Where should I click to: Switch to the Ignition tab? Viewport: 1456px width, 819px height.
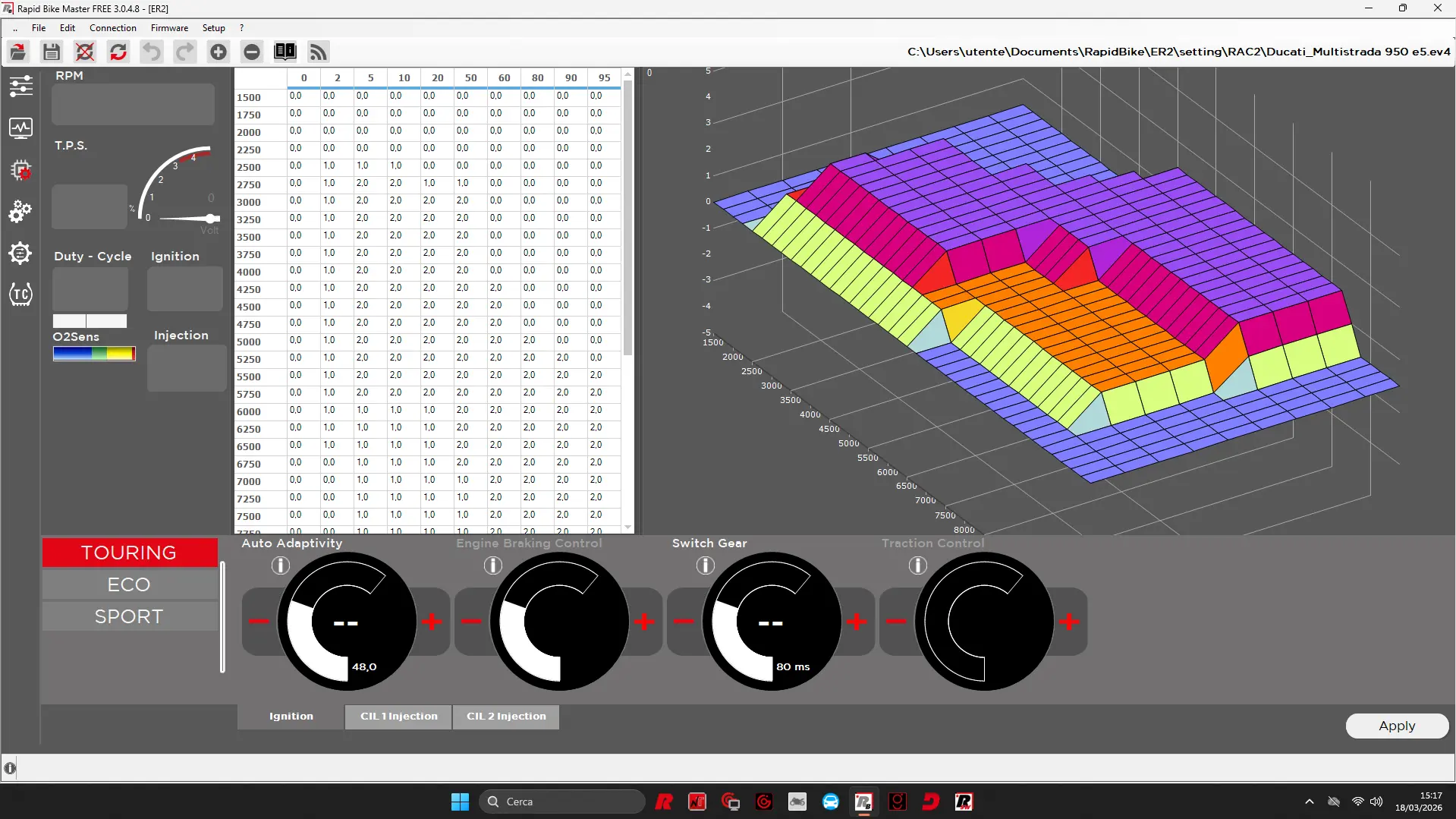tap(291, 717)
